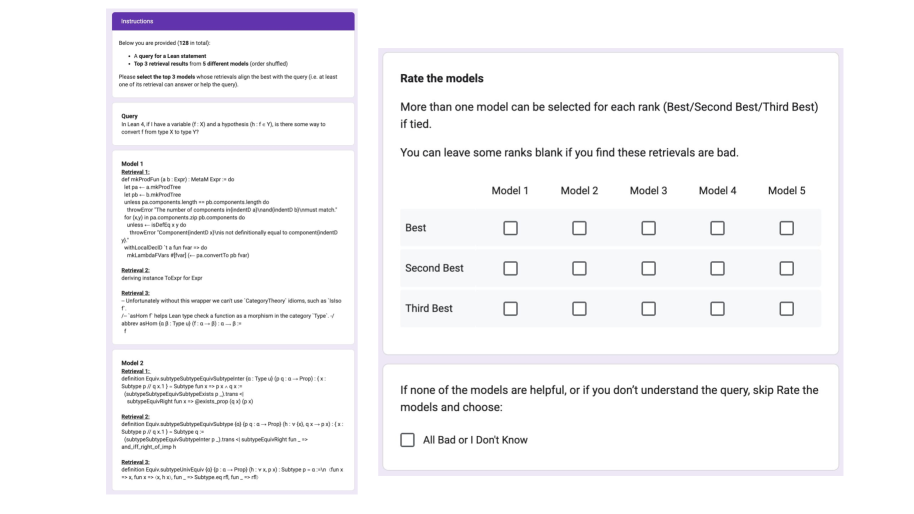Check Best for Model 4

tap(717, 228)
